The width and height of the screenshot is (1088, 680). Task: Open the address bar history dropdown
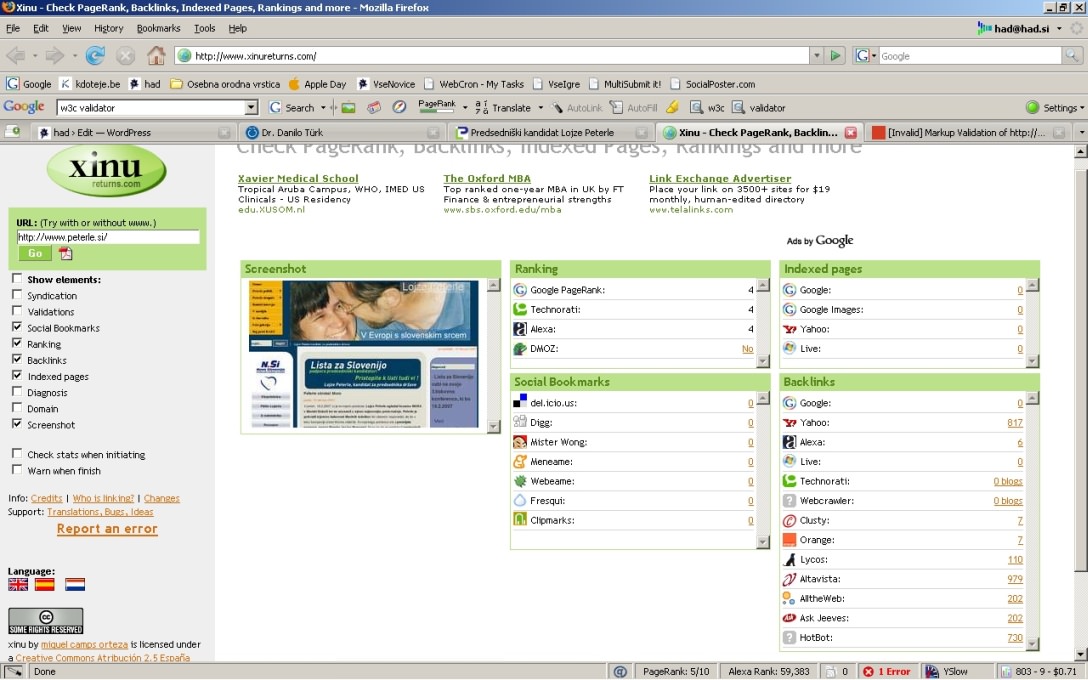[817, 56]
